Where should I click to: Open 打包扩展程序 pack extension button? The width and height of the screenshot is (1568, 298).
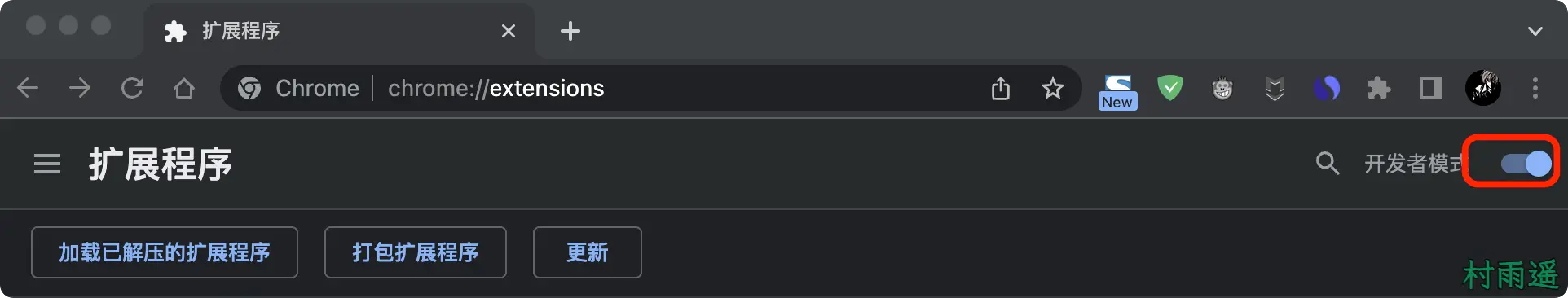pyautogui.click(x=416, y=252)
